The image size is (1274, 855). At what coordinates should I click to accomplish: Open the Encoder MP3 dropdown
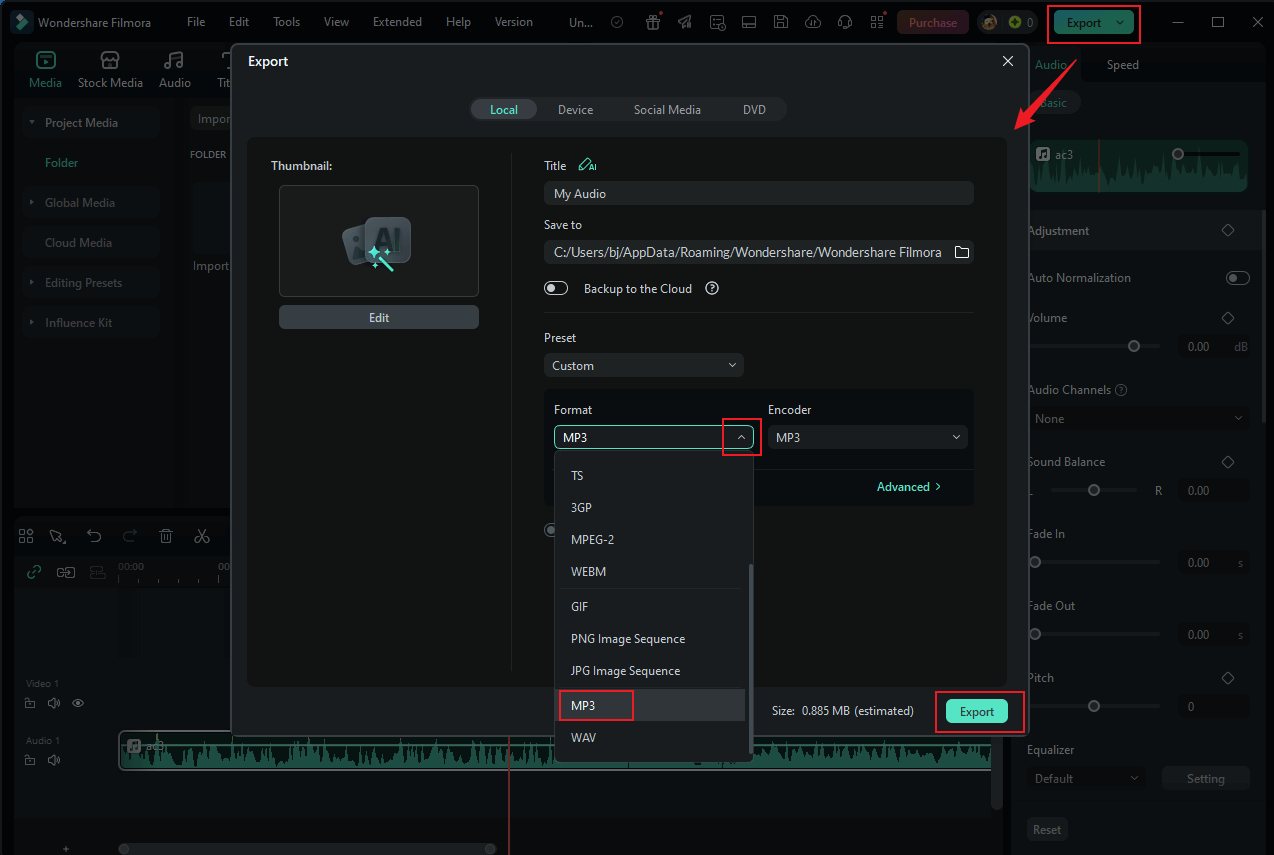tap(867, 438)
